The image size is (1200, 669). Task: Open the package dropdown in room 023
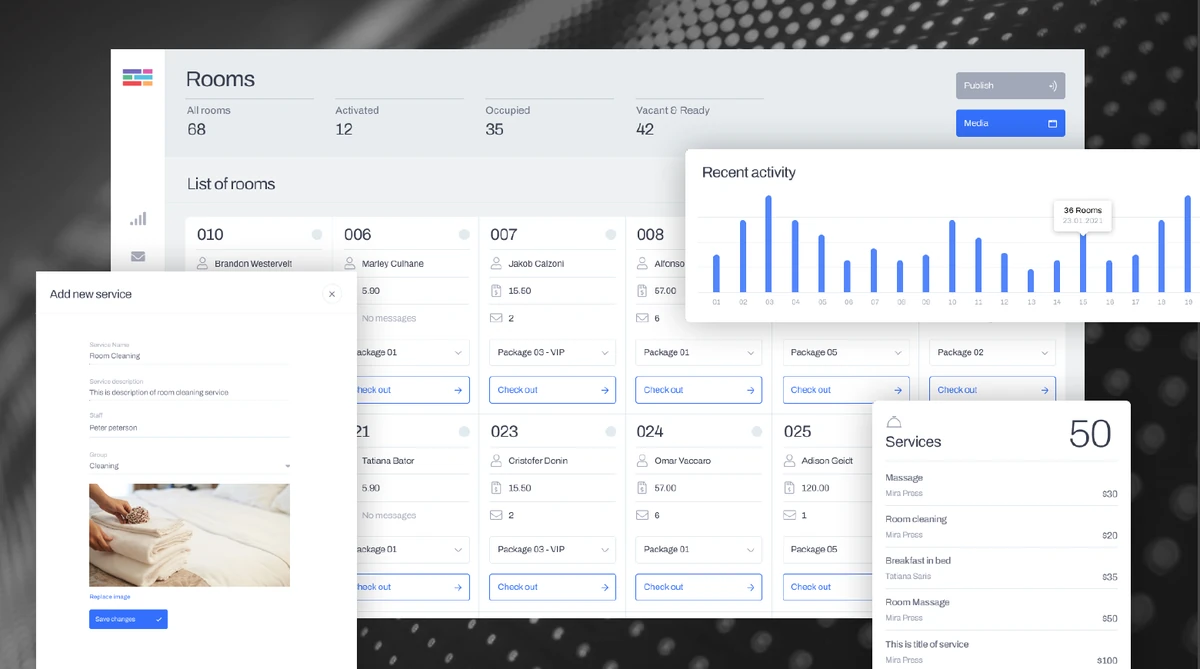tap(552, 550)
